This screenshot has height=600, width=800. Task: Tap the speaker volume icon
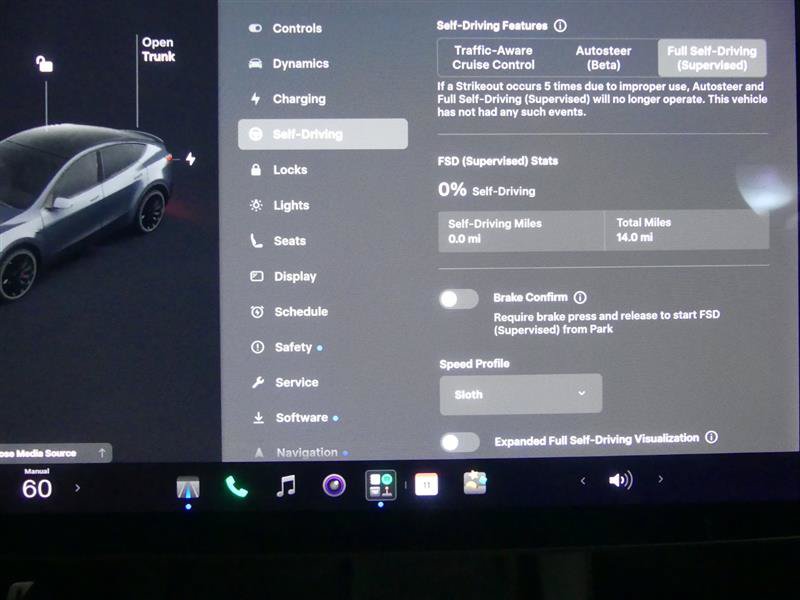point(621,480)
